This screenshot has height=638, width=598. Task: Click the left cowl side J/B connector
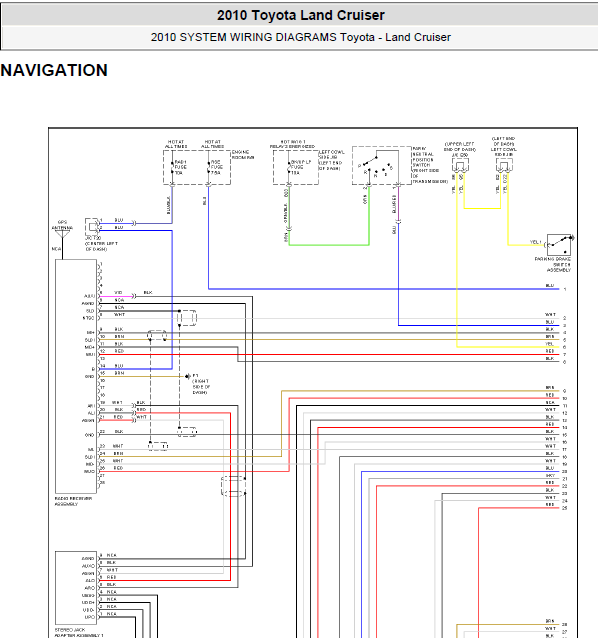(x=504, y=166)
